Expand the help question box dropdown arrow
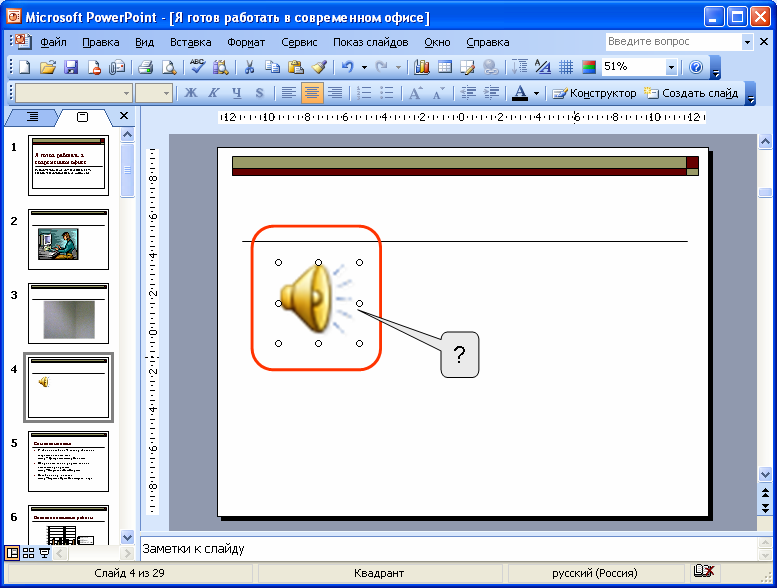The height and width of the screenshot is (588, 777). tap(747, 42)
